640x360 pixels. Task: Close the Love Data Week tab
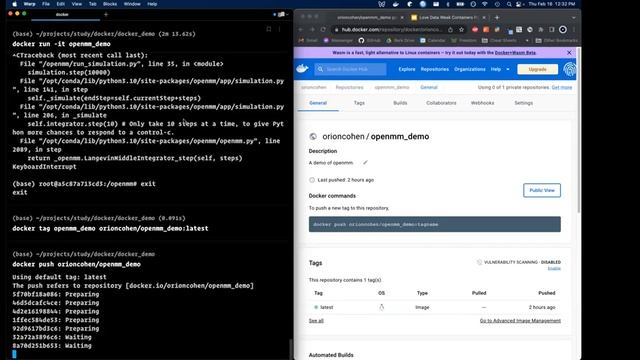pyautogui.click(x=484, y=18)
